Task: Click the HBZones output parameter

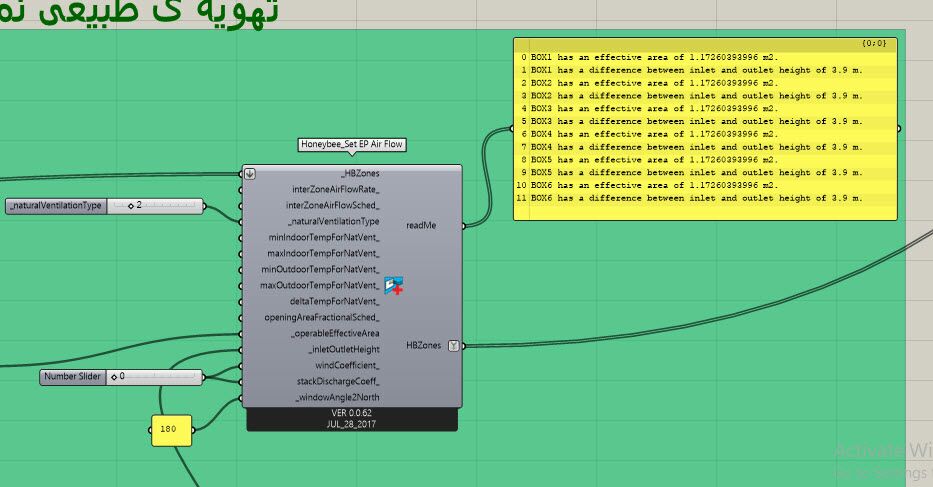Action: (424, 346)
